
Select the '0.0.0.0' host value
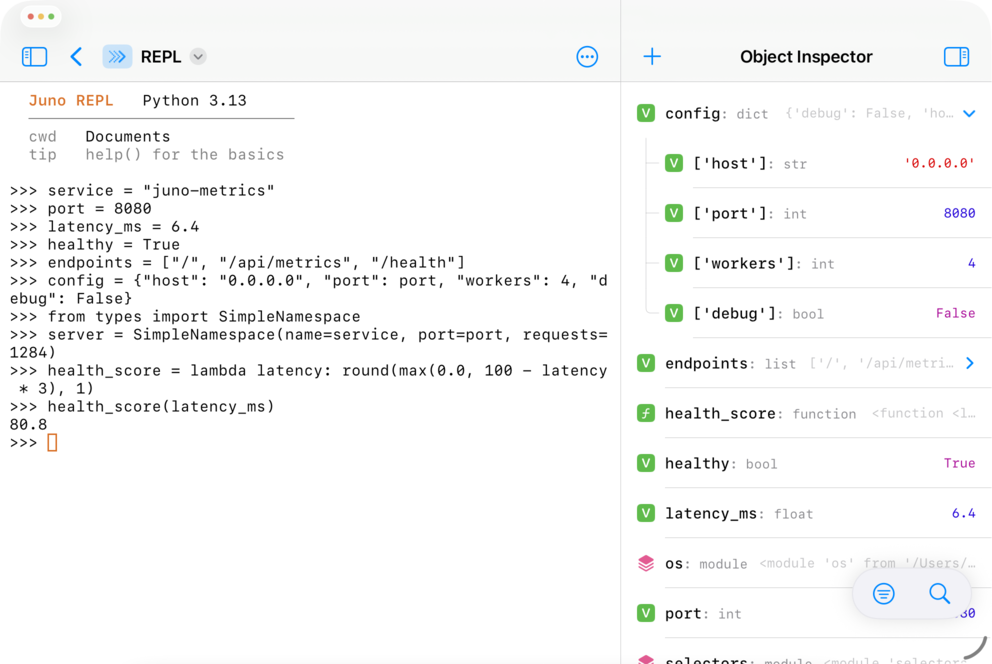[x=939, y=163]
